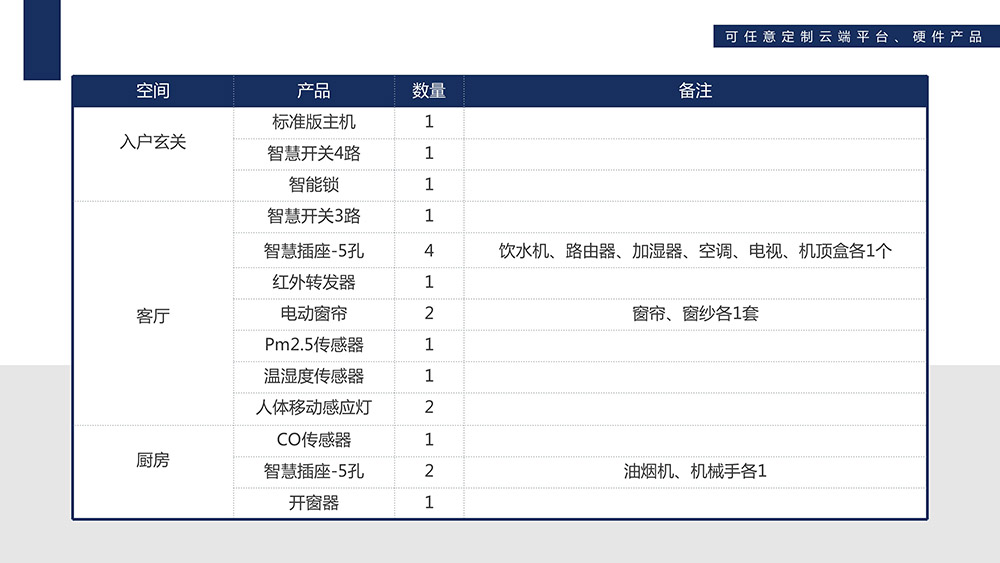The height and width of the screenshot is (563, 1000).
Task: Select the 入户玄关 space cell
Action: tap(153, 142)
